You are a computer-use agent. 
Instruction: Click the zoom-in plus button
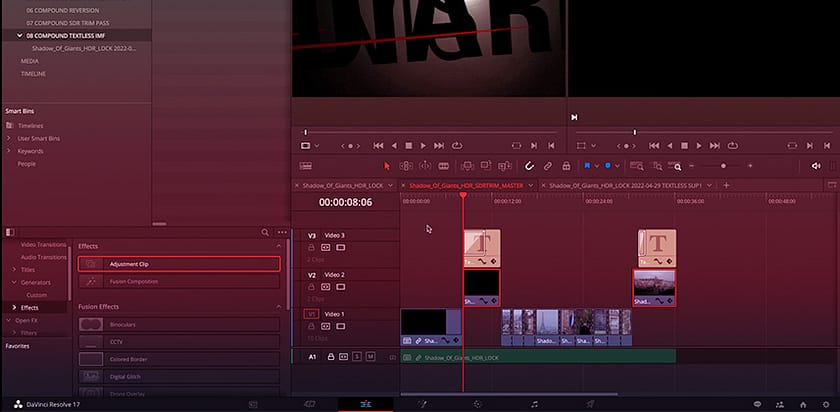pos(750,166)
